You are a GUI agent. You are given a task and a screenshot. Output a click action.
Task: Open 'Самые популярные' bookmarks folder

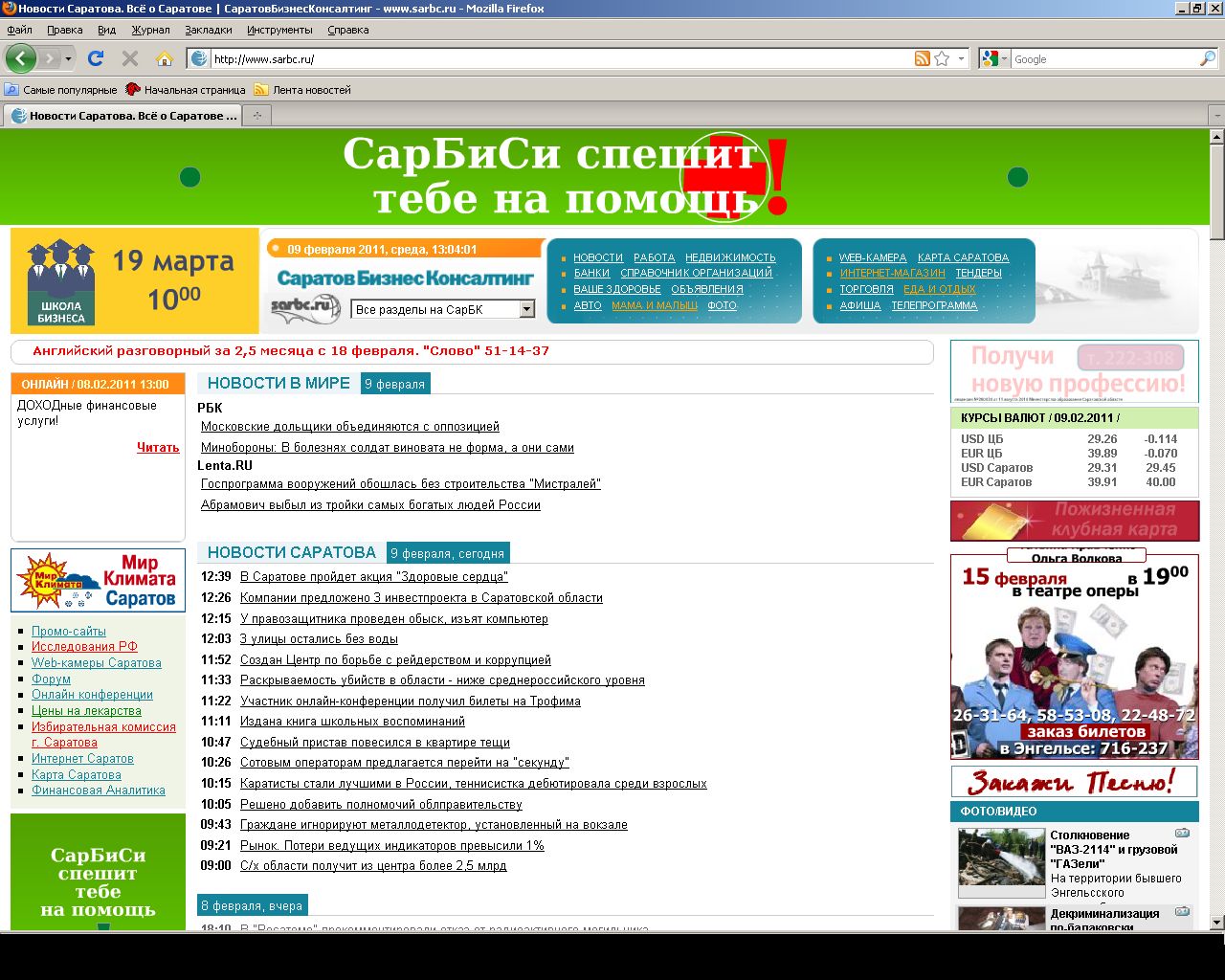60,90
